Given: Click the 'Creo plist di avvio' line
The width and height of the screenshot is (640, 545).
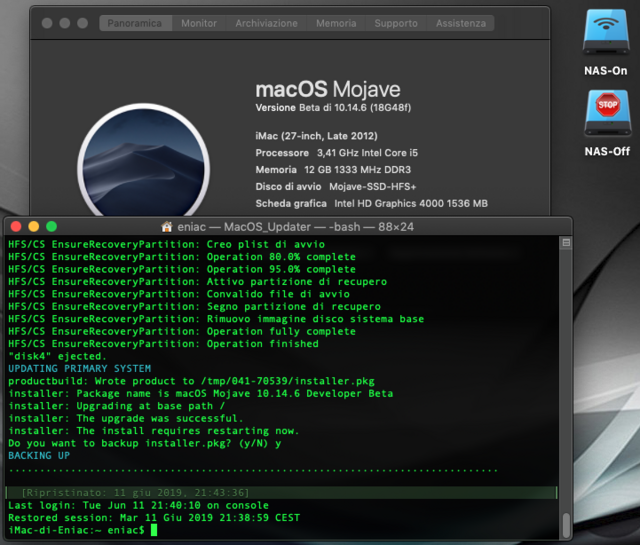Looking at the screenshot, I should pyautogui.click(x=167, y=245).
